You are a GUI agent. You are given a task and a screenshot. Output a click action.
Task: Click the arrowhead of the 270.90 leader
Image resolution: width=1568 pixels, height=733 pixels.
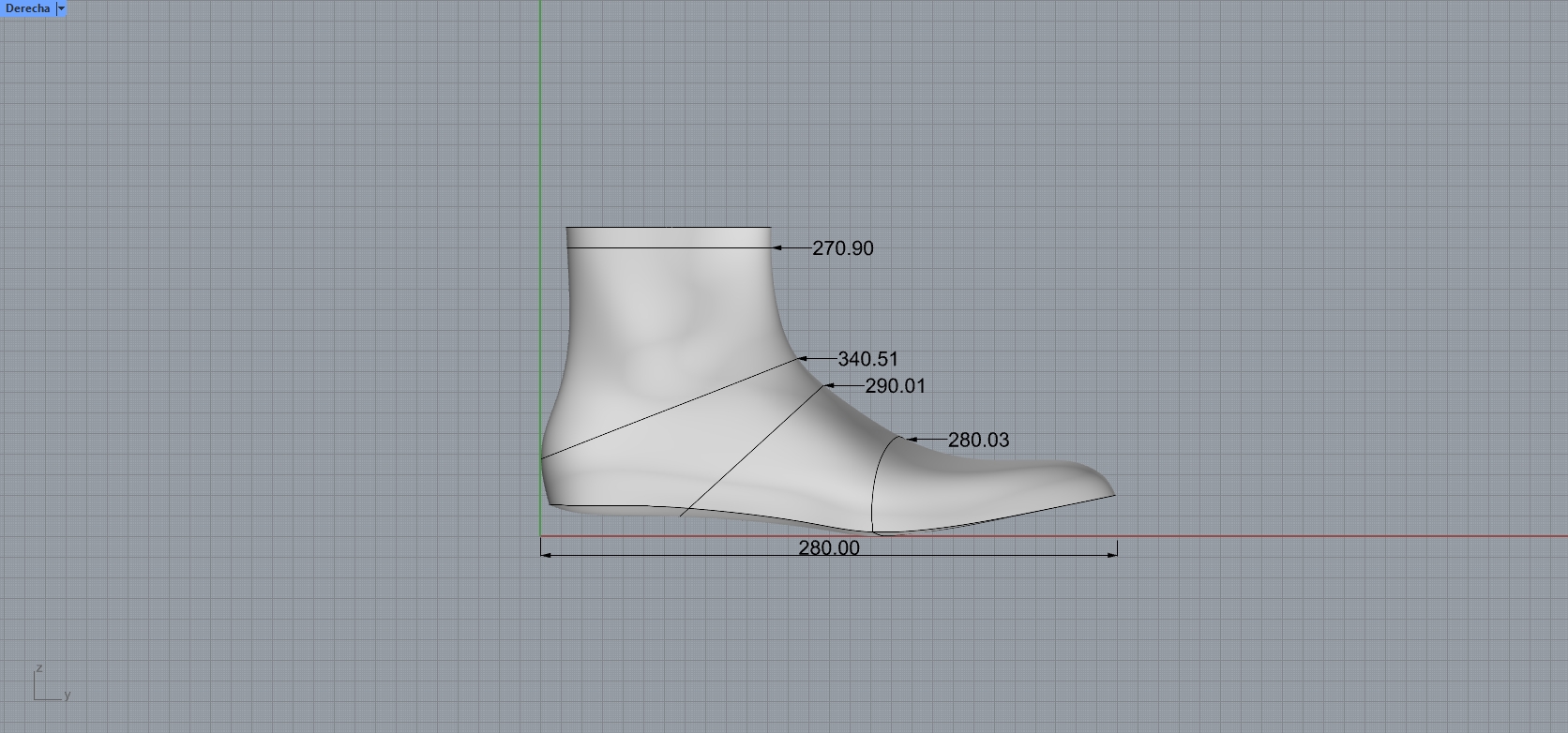click(777, 248)
